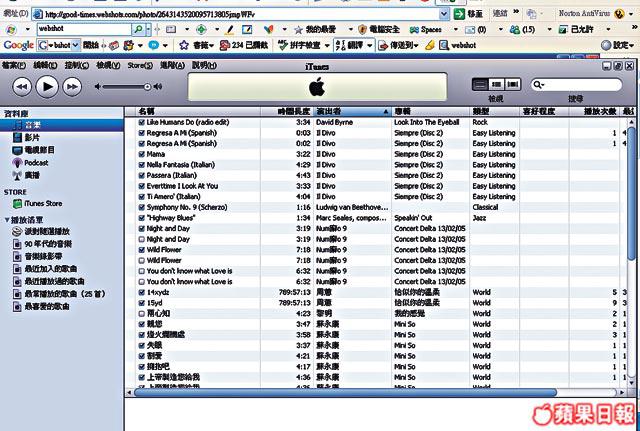
Task: Skip to the previous track
Action: pos(22,87)
